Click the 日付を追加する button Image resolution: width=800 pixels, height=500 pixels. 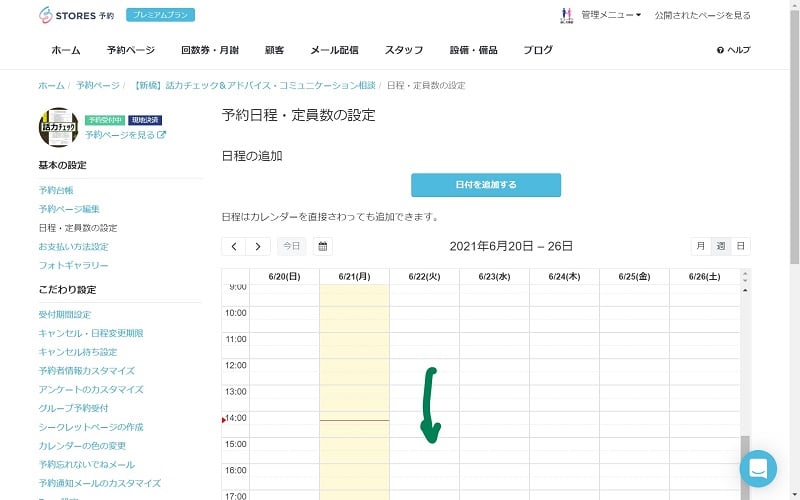coord(486,185)
